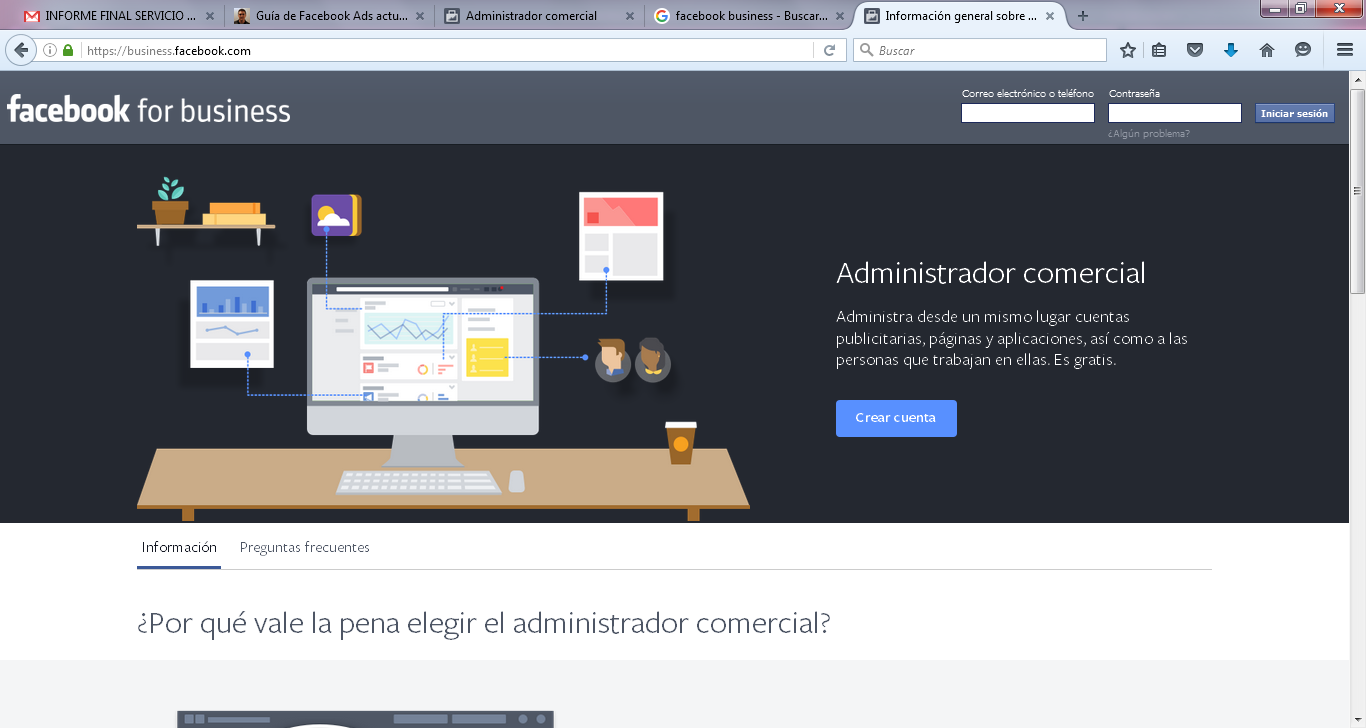Open the downloads arrow icon
The height and width of the screenshot is (728, 1366).
1231,50
